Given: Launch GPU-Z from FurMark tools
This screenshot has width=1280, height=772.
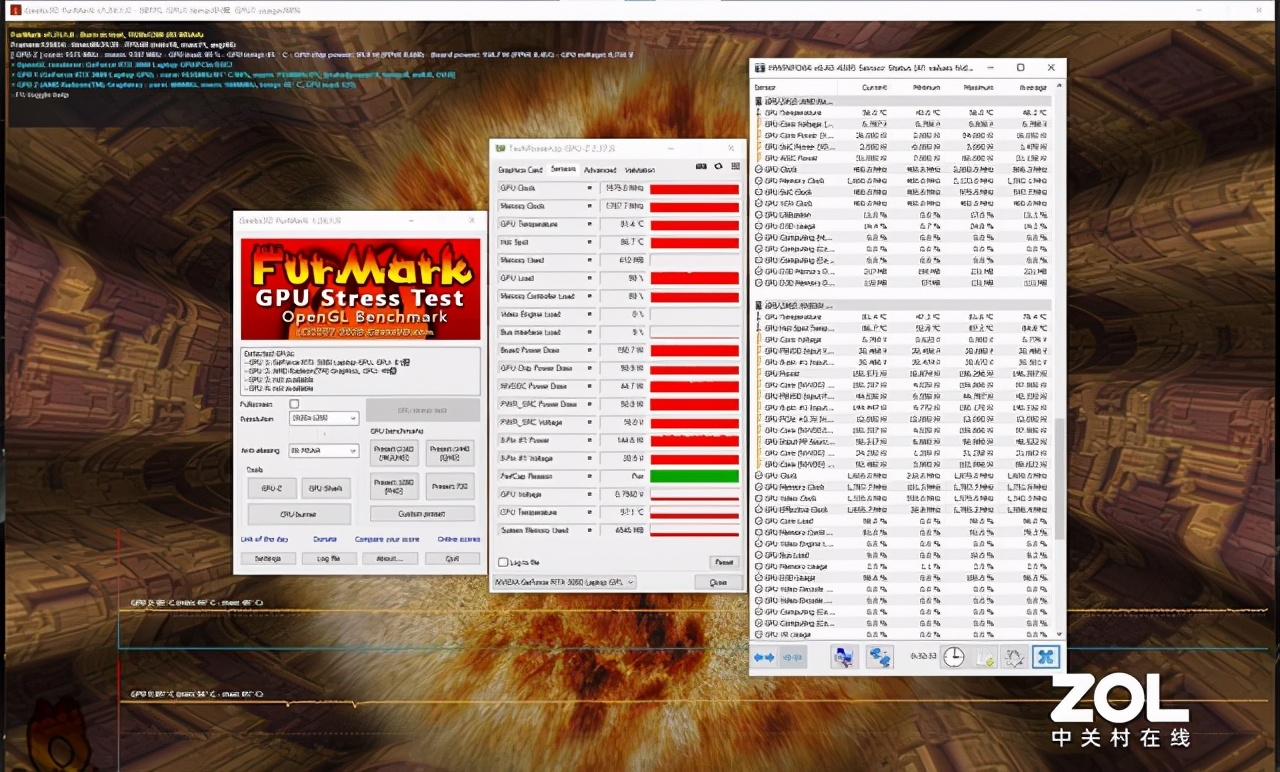Looking at the screenshot, I should [x=272, y=488].
